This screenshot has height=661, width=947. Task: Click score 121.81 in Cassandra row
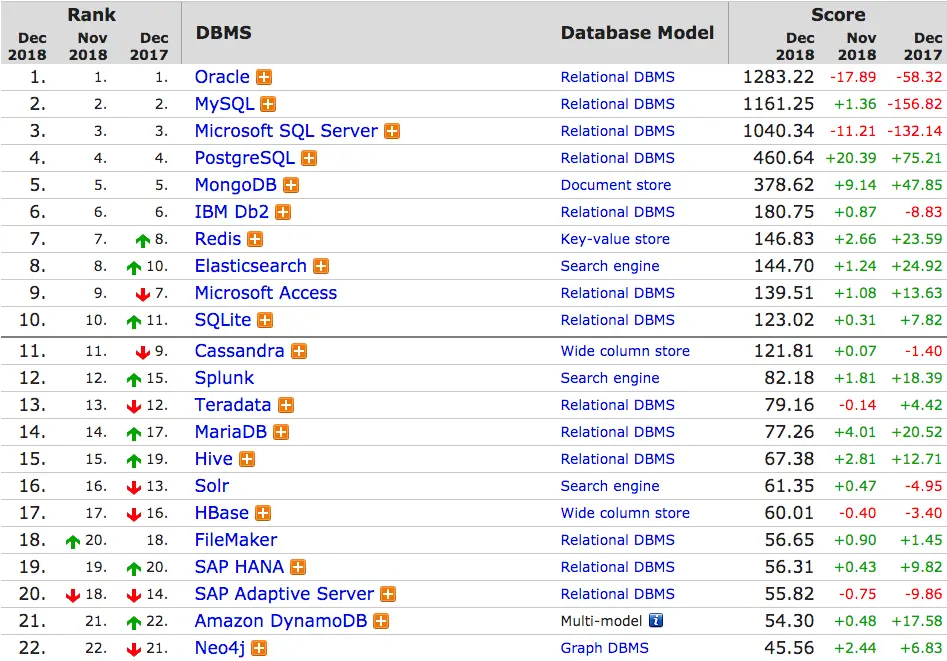click(784, 351)
